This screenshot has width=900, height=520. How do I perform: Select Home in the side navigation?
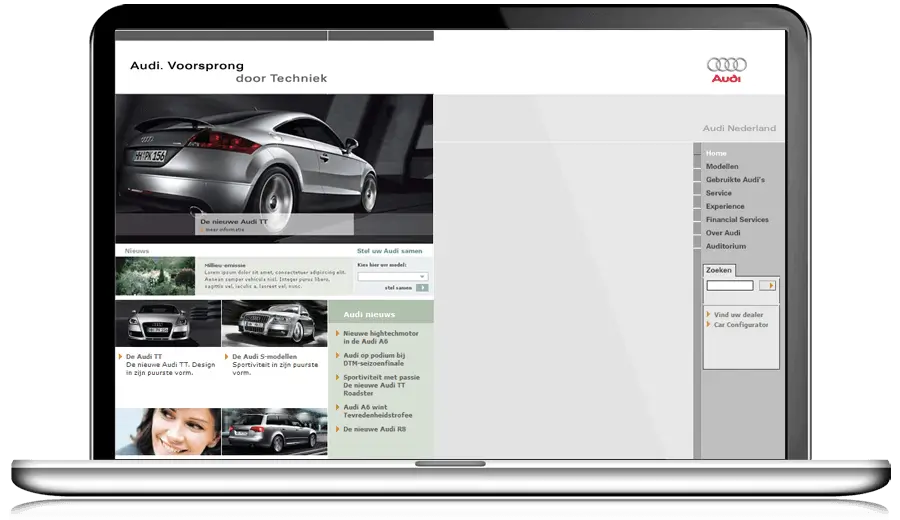716,153
